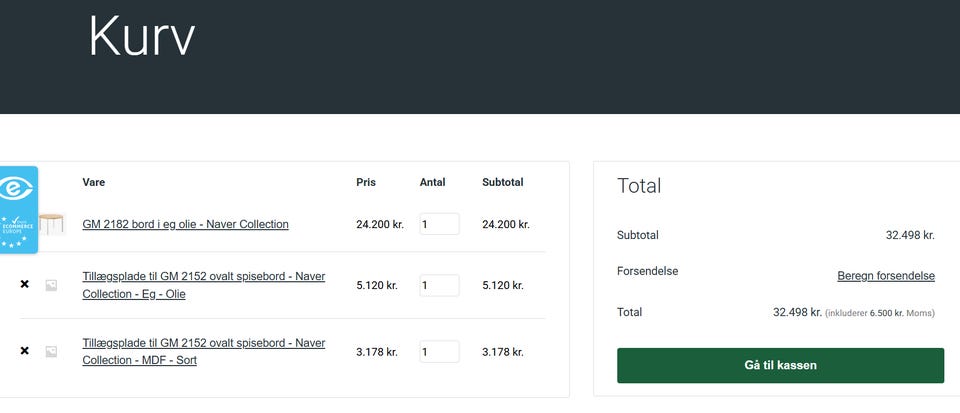Remove the MDF - Sort Tillægsplade from cart
Screen dimensions: 960x413
pyautogui.click(x=25, y=351)
